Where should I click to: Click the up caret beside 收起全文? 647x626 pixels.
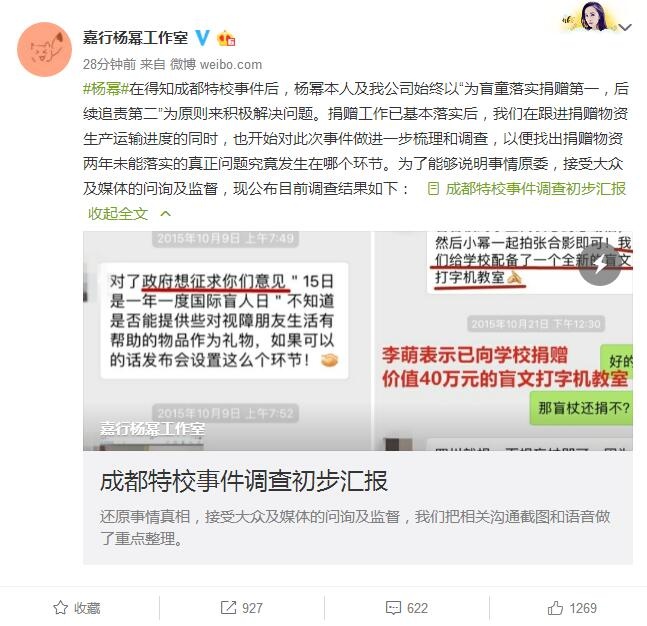[165, 213]
